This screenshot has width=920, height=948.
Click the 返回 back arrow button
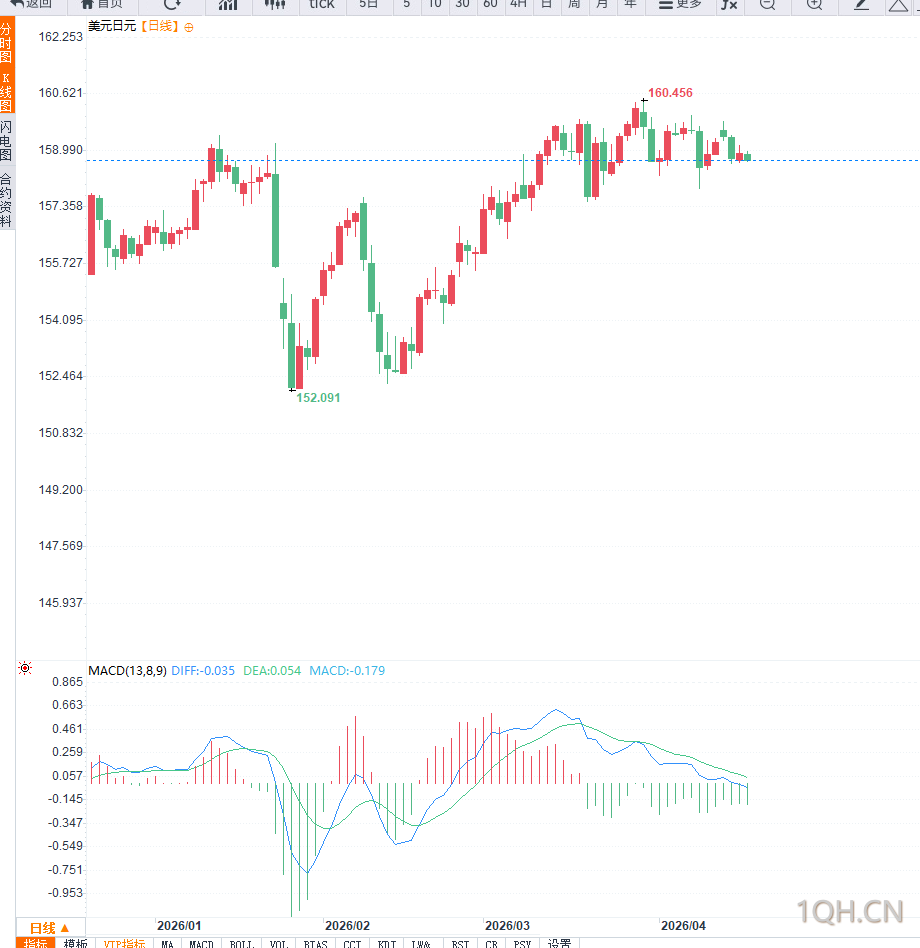click(x=31, y=4)
